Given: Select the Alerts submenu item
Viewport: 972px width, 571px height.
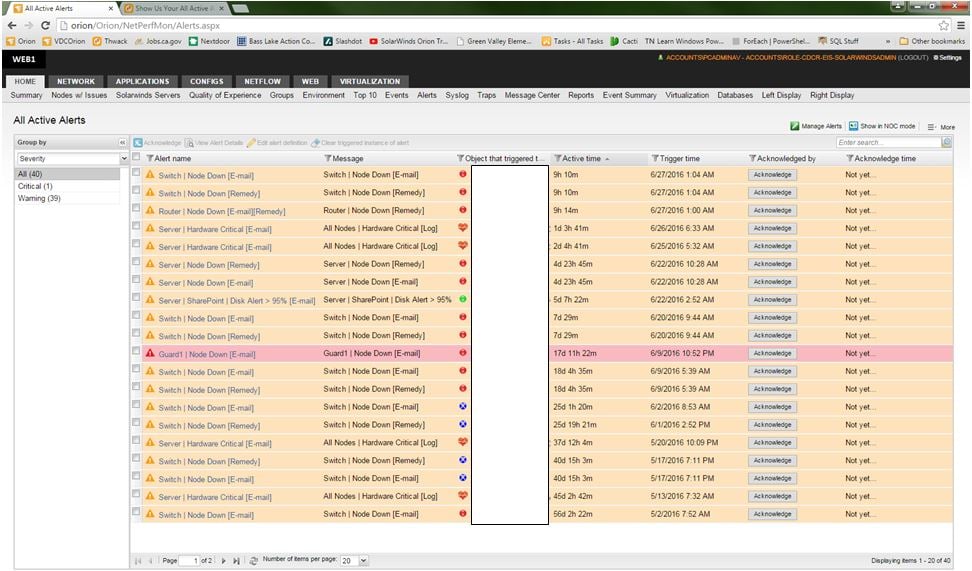Looking at the screenshot, I should (426, 95).
